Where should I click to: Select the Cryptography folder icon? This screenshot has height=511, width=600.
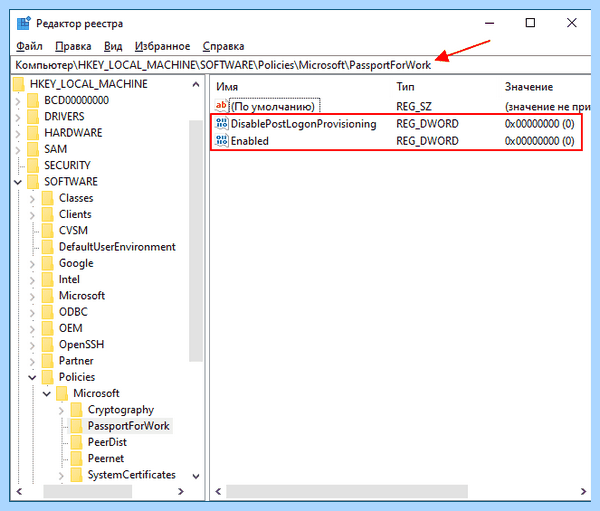pyautogui.click(x=77, y=410)
